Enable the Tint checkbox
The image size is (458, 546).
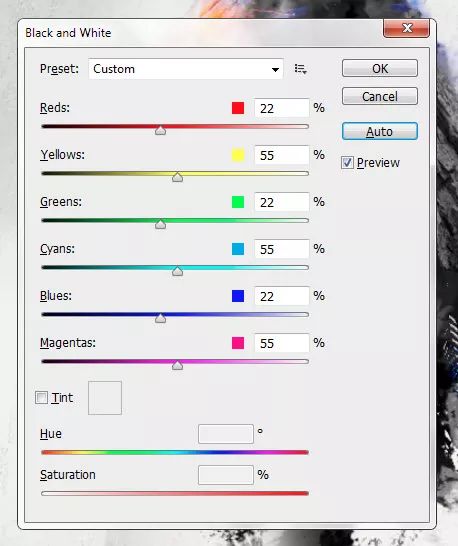(41, 398)
